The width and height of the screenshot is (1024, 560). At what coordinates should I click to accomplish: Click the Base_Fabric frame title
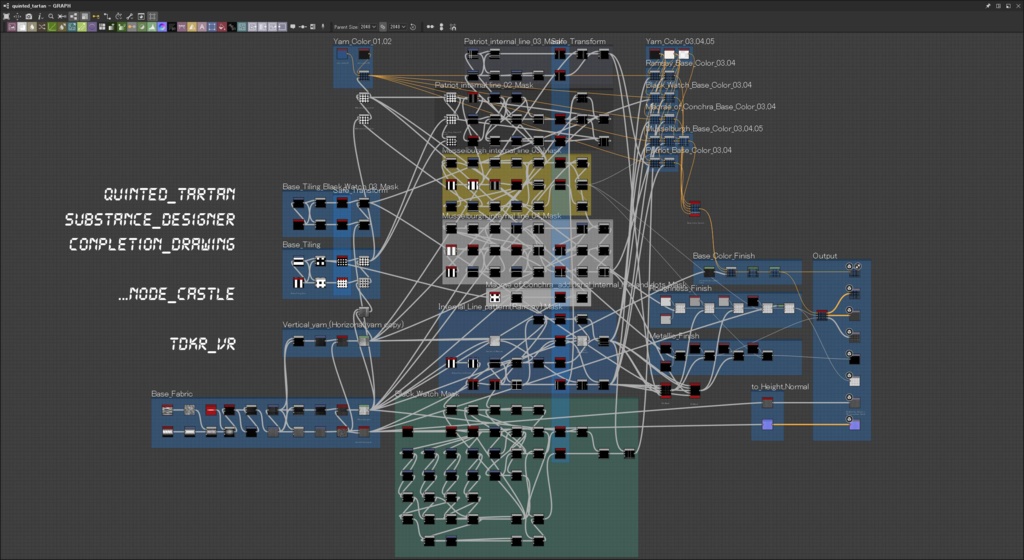172,394
